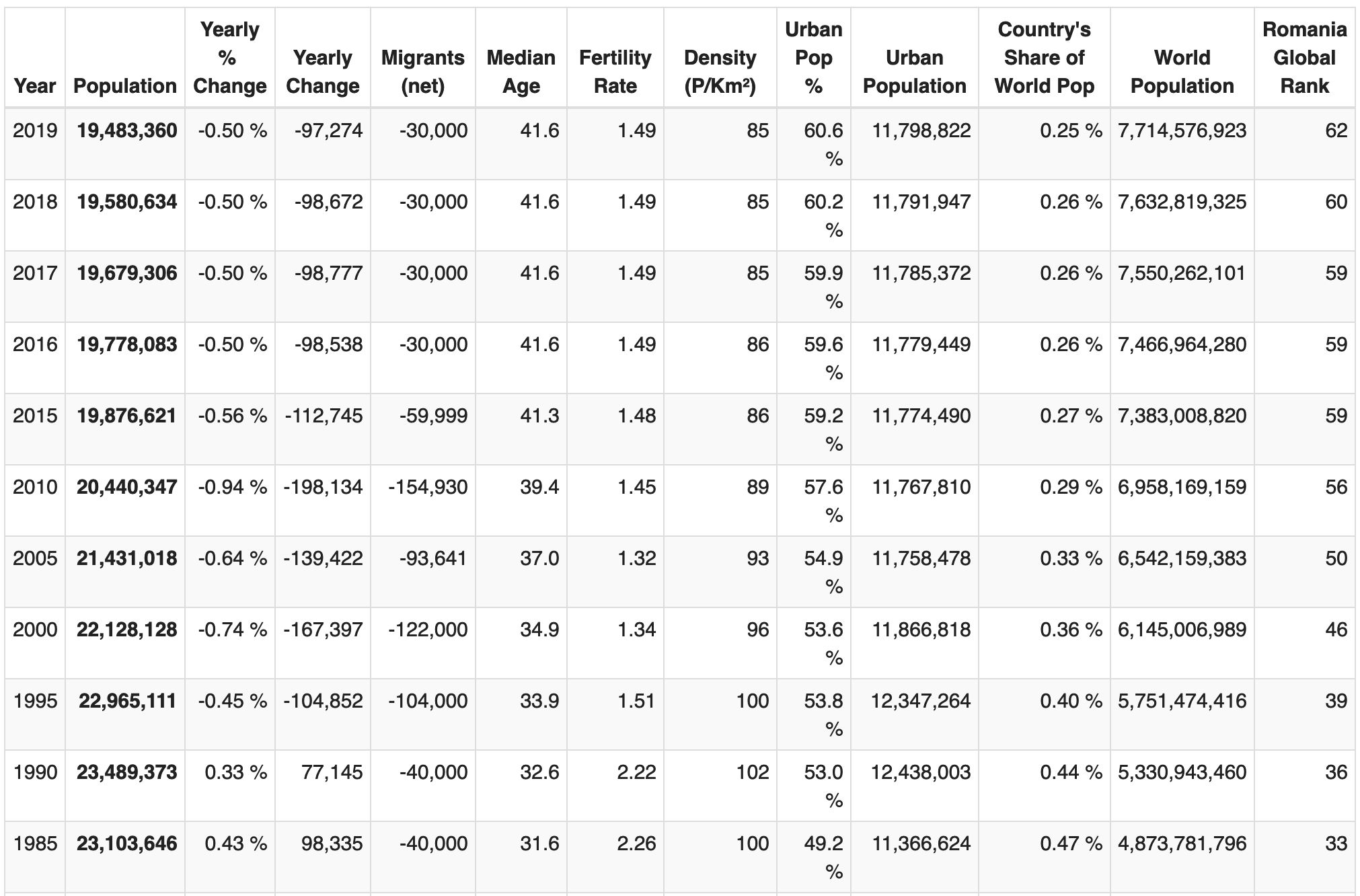Click the Migrants (net) column header

point(423,72)
